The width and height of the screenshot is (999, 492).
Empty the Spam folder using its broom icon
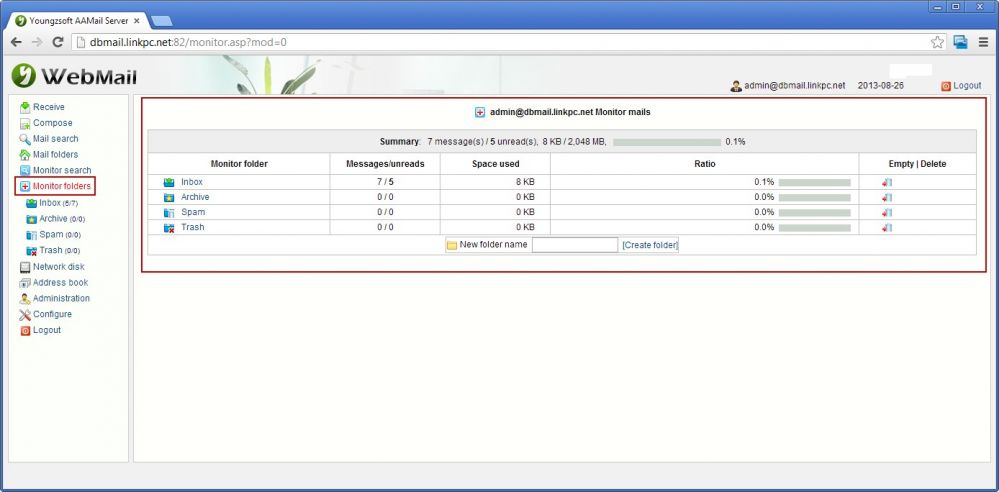click(x=887, y=212)
